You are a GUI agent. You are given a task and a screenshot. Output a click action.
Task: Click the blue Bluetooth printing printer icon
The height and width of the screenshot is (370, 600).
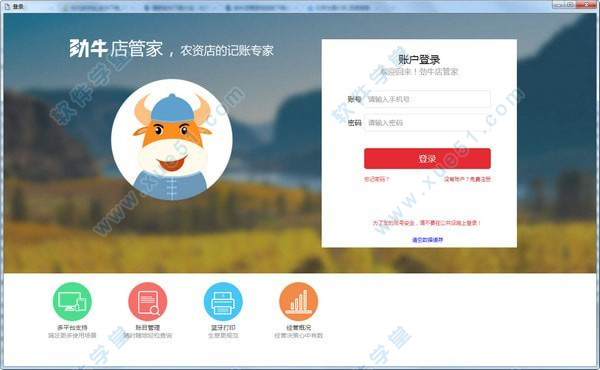[x=223, y=301]
